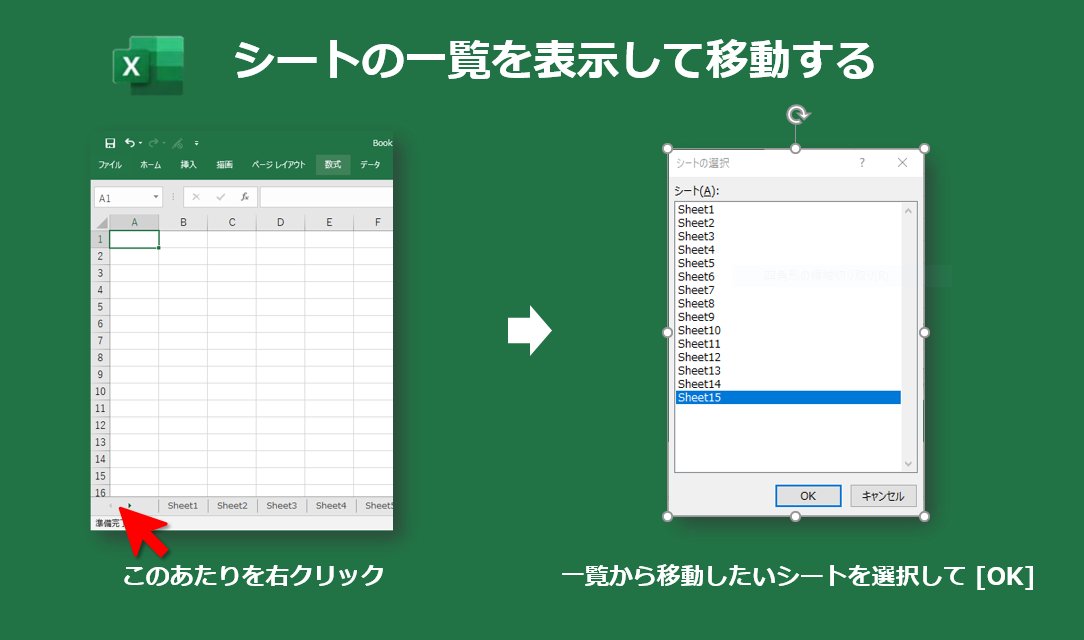Select Sheet14 in the sheet list
The image size is (1084, 640).
(x=788, y=384)
